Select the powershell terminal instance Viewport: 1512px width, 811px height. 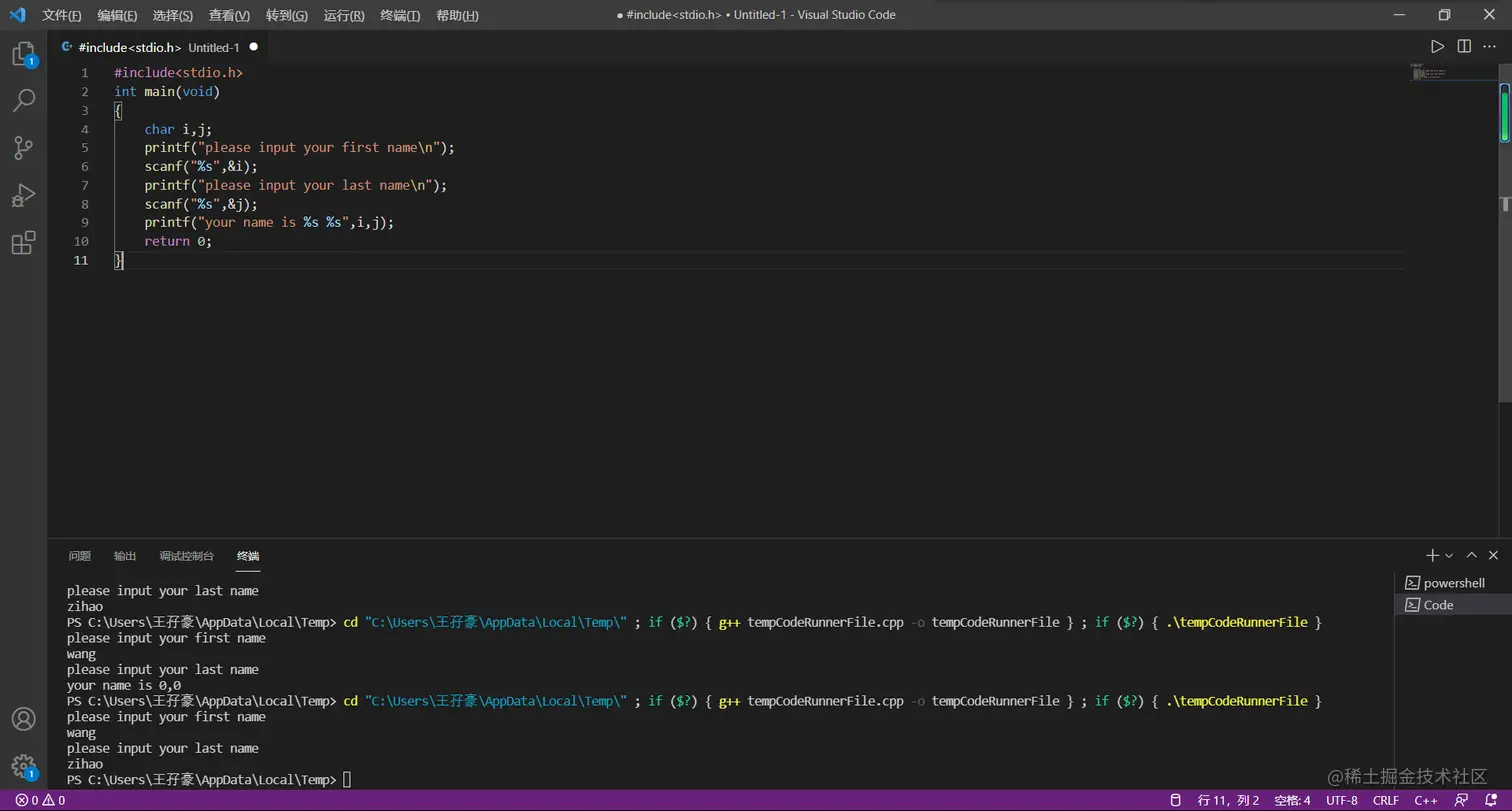pyautogui.click(x=1453, y=583)
